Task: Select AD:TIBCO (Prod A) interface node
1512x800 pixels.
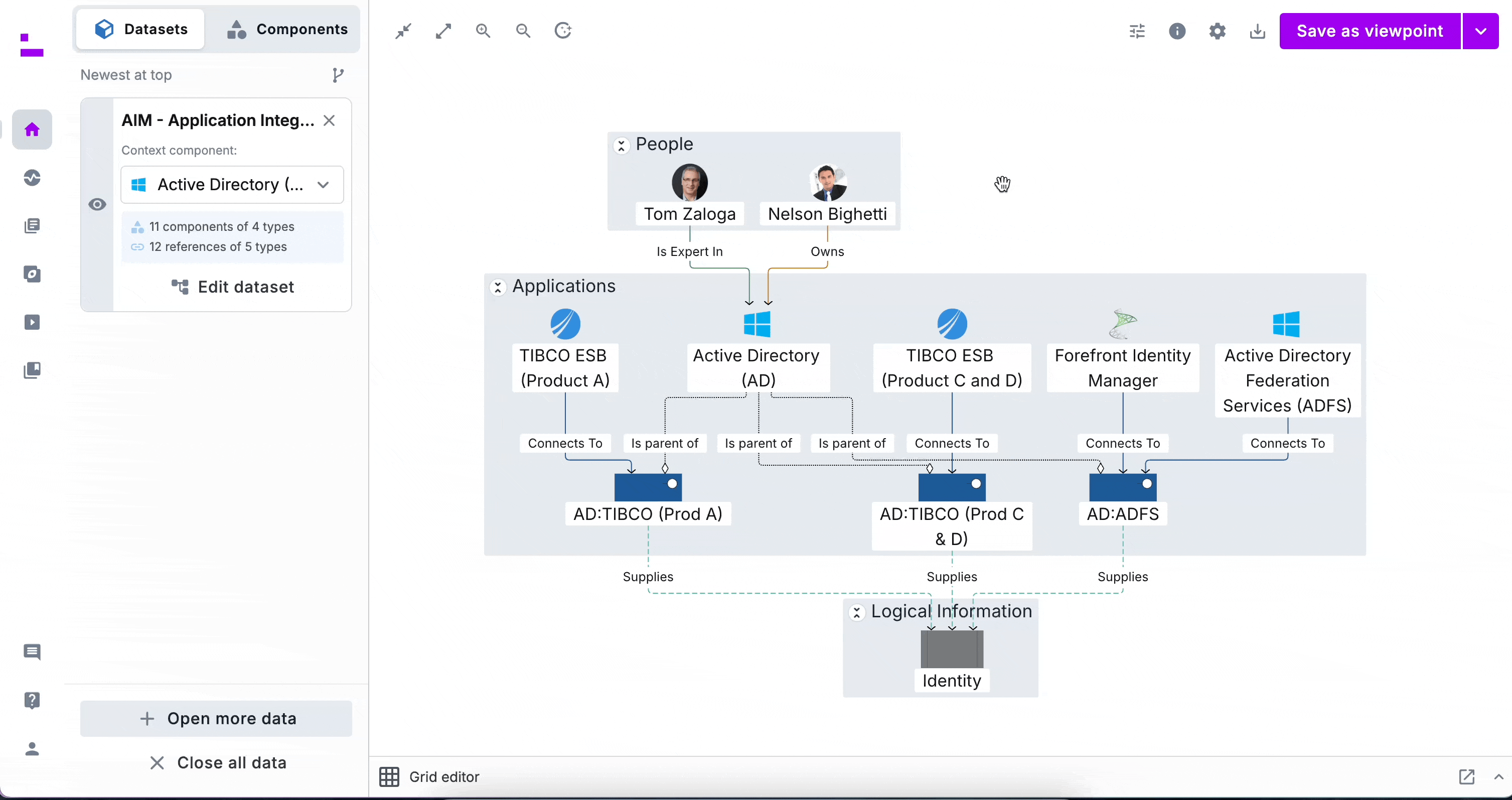Action: 648,499
